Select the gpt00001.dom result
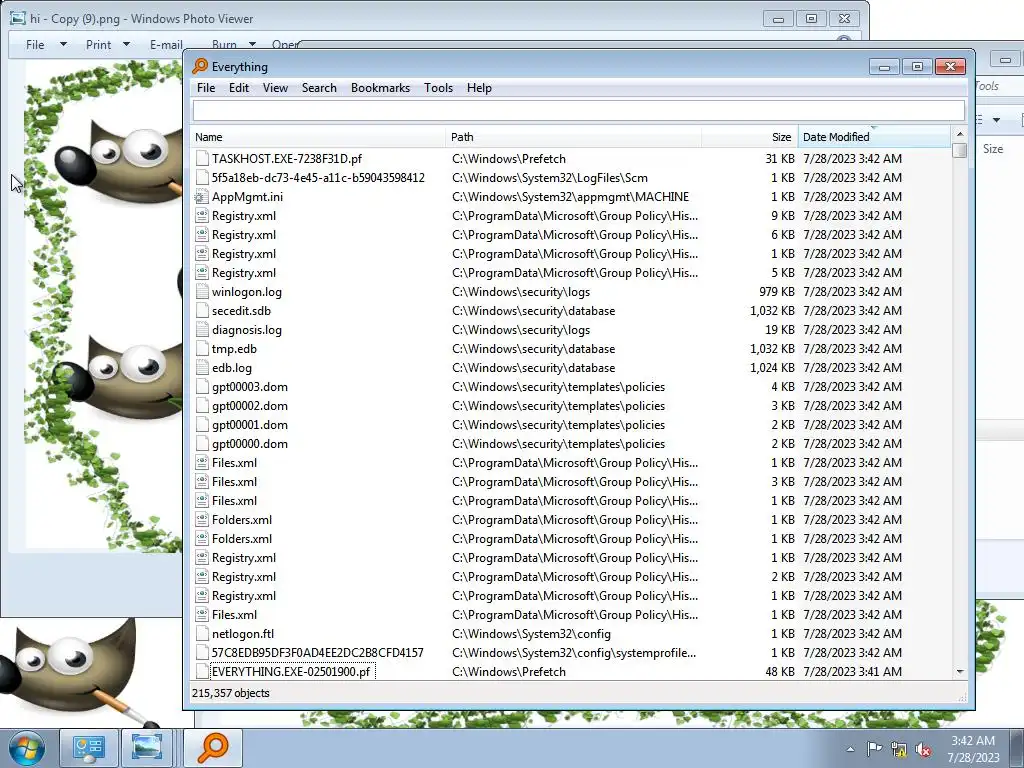The image size is (1024, 768). (x=249, y=424)
